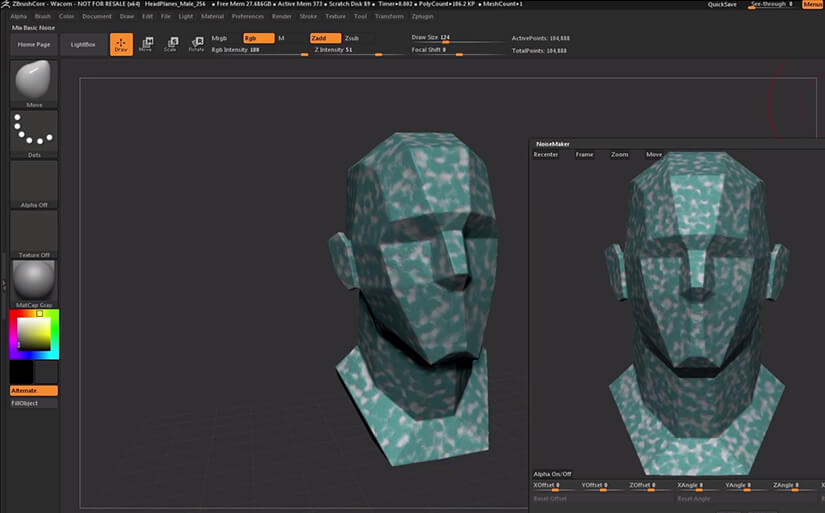Toggle the Alternate color button
The width and height of the screenshot is (825, 513).
coord(34,390)
